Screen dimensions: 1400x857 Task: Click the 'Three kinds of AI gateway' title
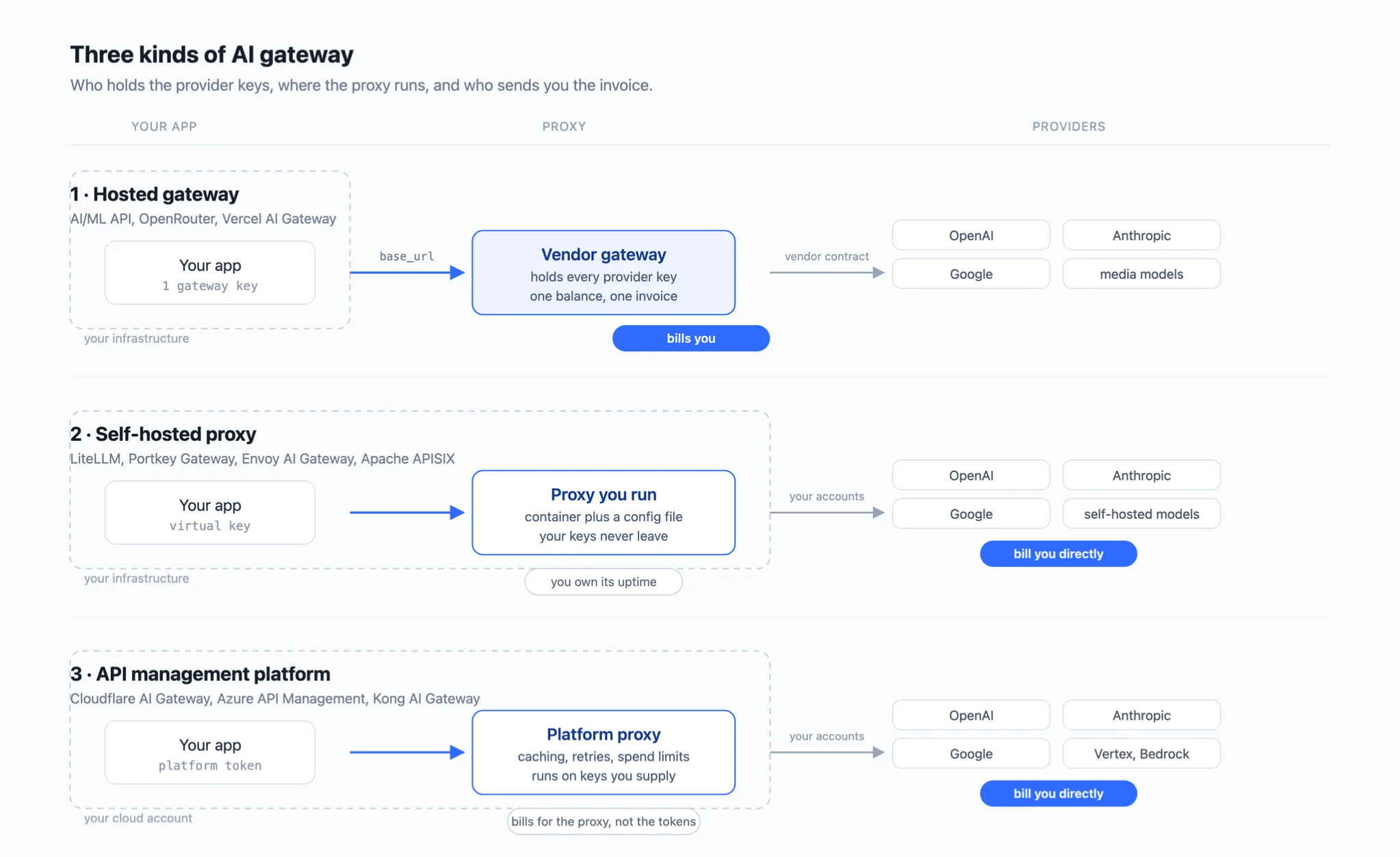[x=211, y=55]
